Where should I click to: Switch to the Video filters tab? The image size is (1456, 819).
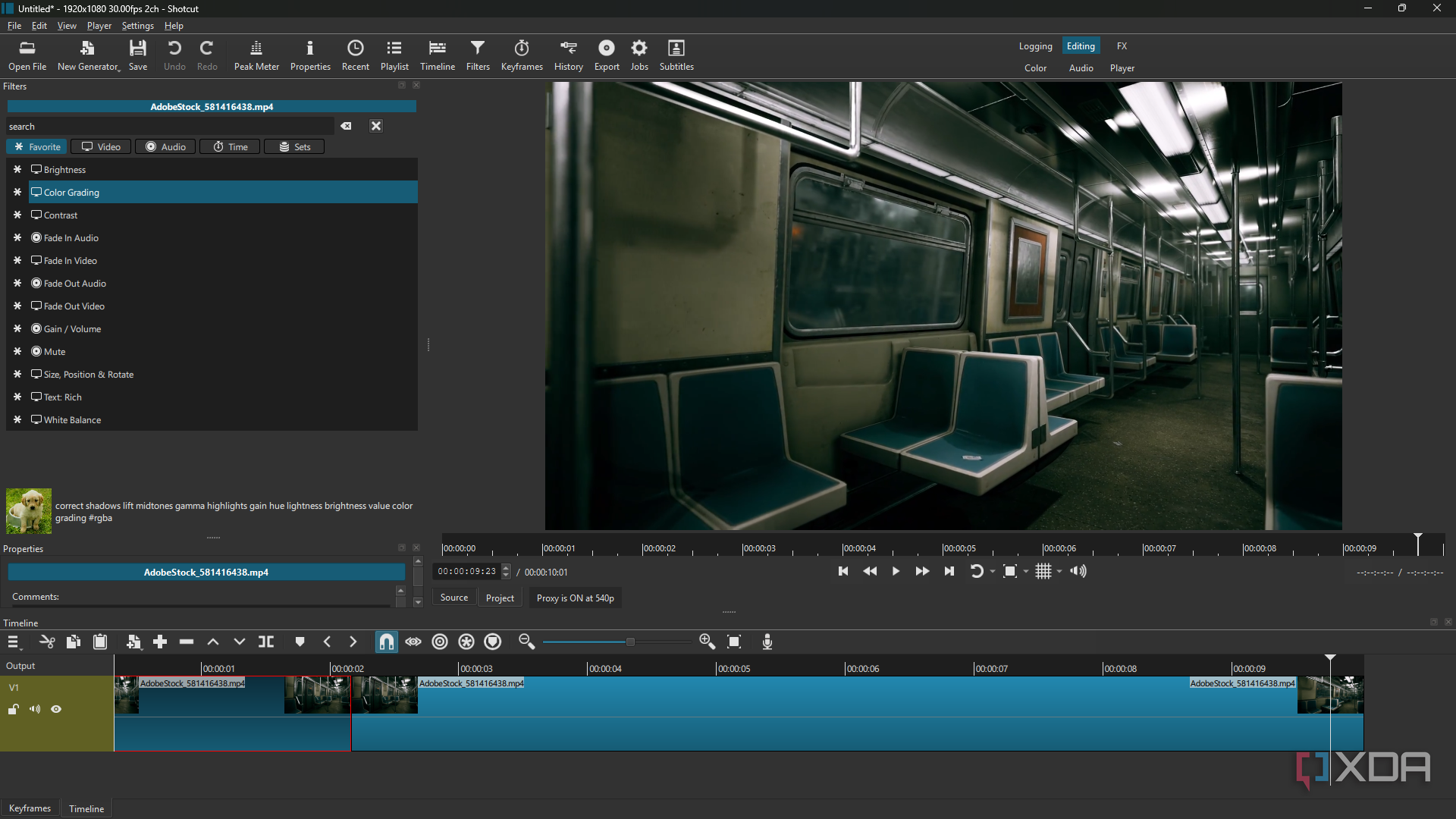(101, 146)
